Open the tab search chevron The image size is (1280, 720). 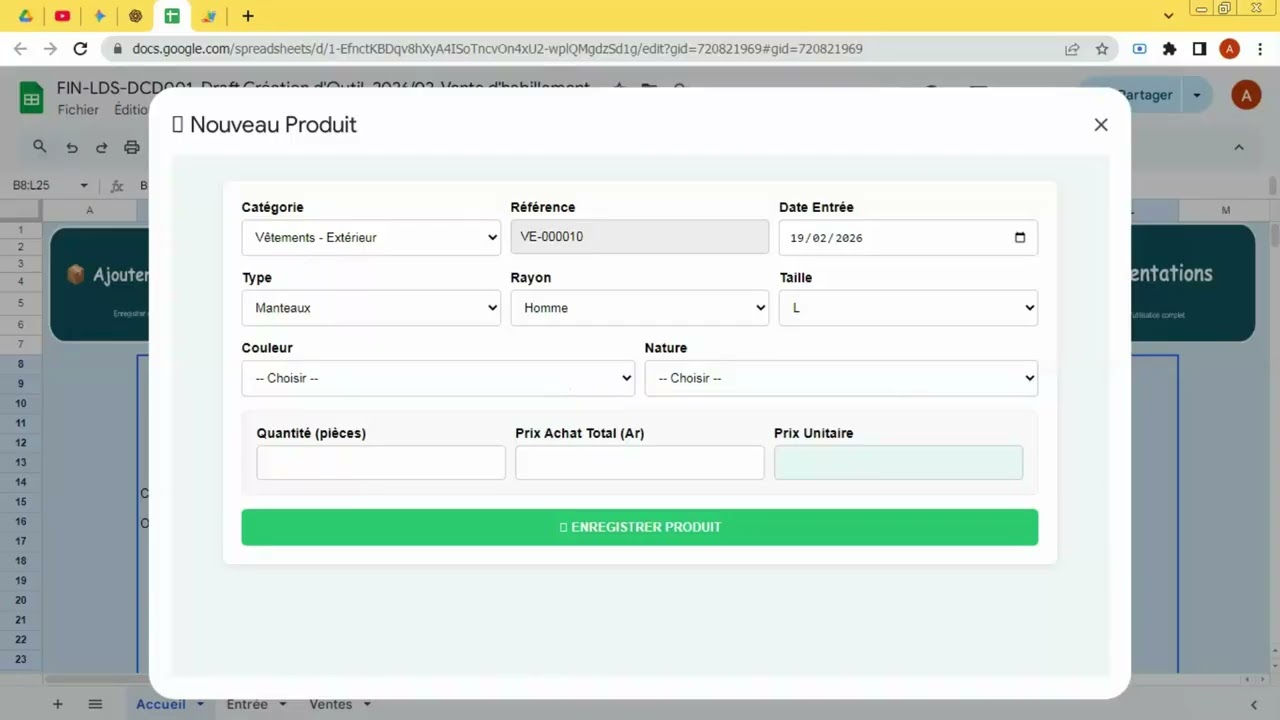[1168, 16]
